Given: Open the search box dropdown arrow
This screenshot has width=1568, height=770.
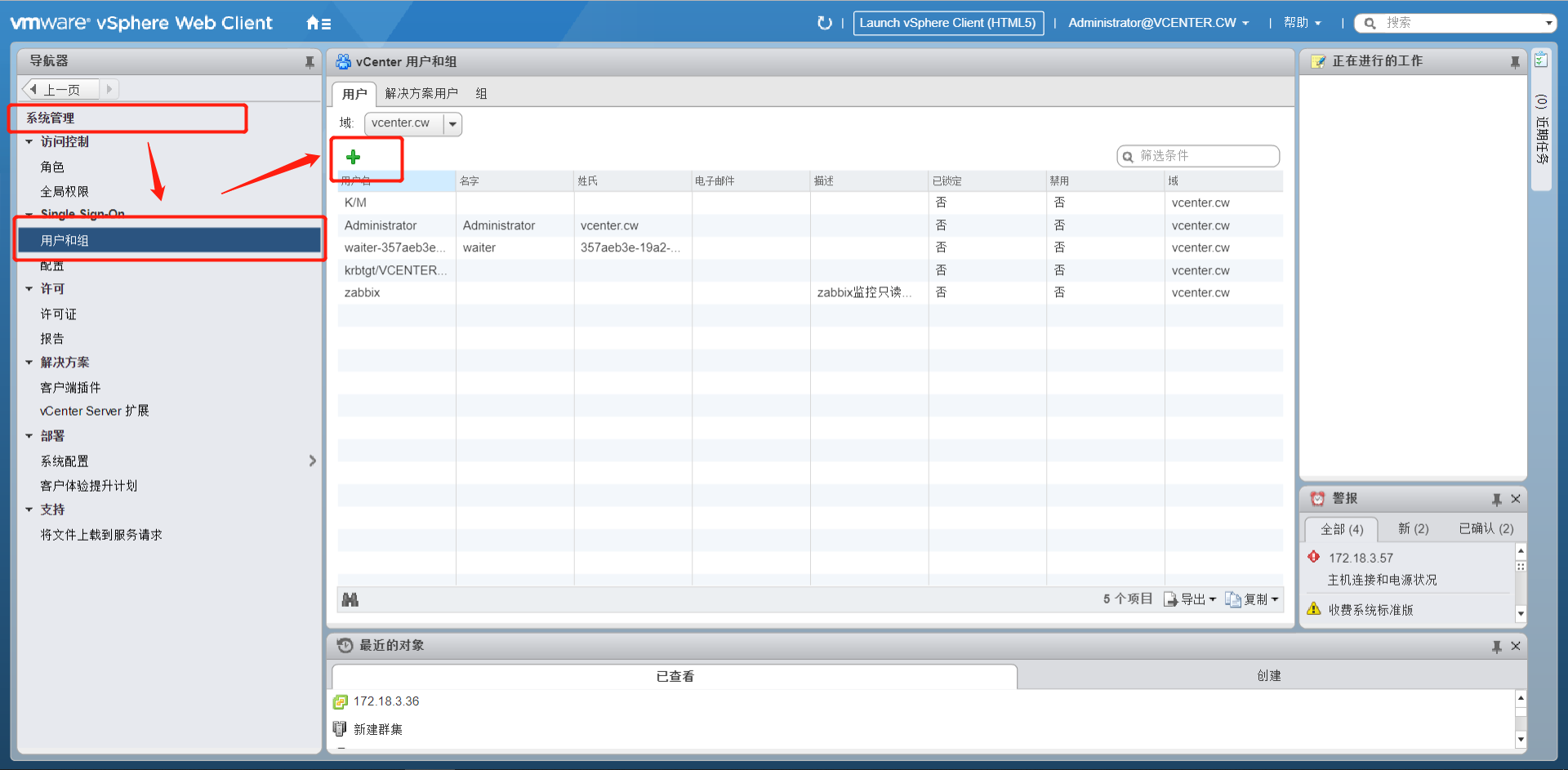Looking at the screenshot, I should coord(1548,23).
